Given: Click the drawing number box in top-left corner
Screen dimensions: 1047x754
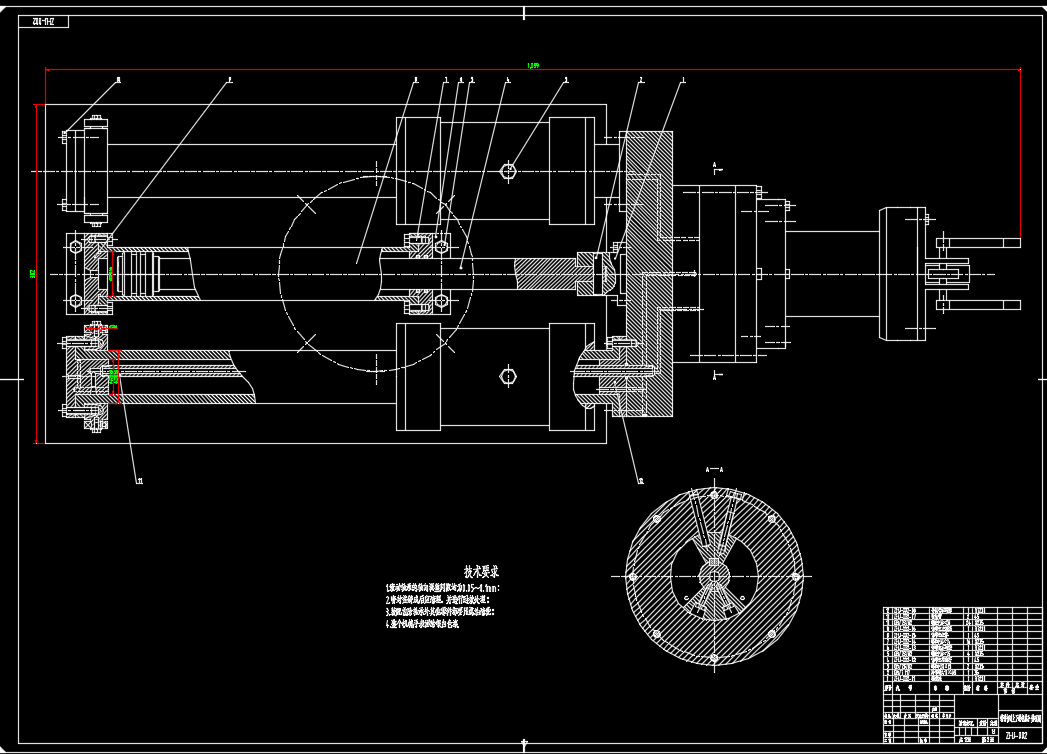Looking at the screenshot, I should point(43,21).
